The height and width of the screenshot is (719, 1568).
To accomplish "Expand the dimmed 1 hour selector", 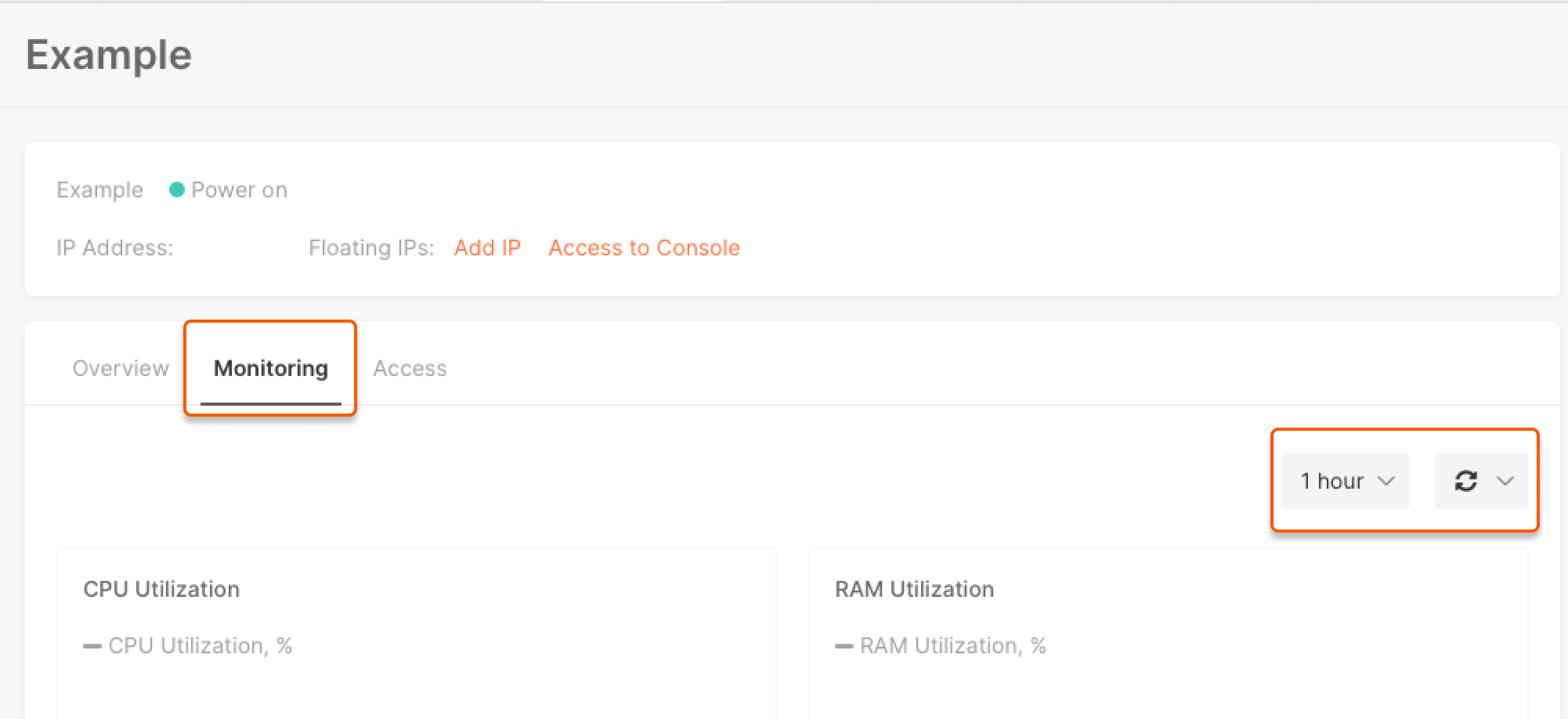I will pos(231,481).
